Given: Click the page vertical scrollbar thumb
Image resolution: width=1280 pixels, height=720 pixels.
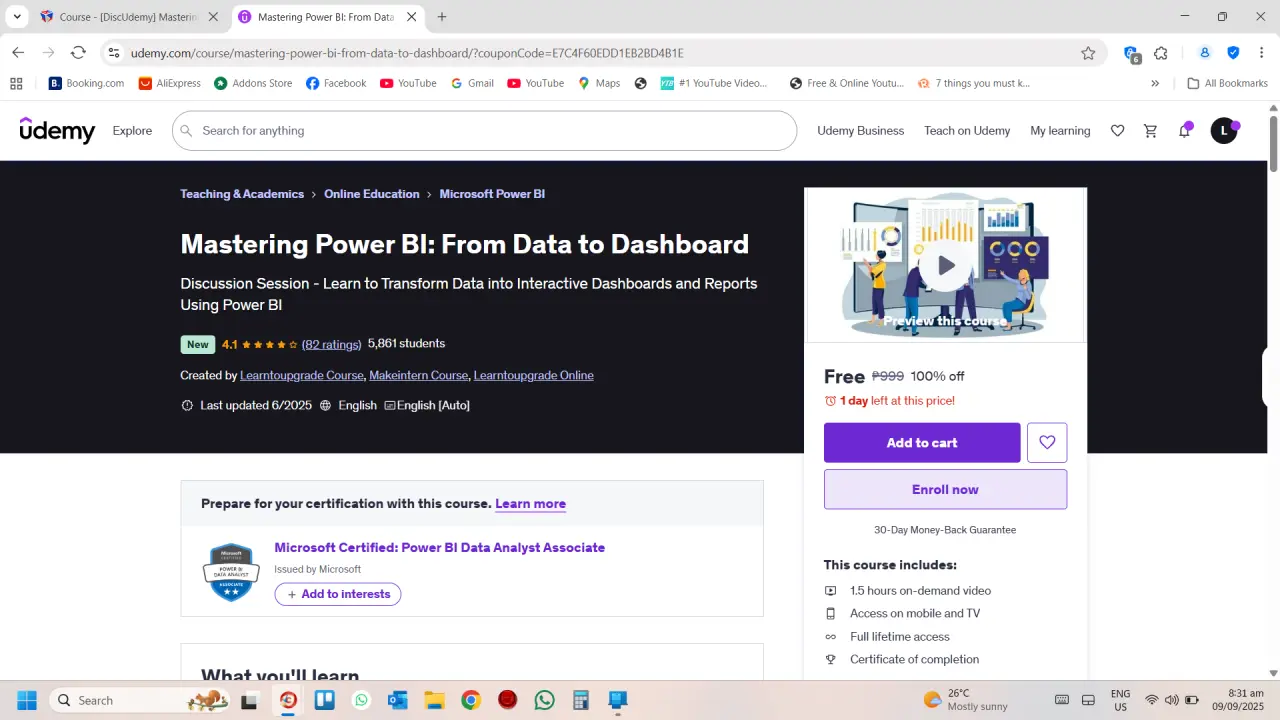Looking at the screenshot, I should point(1273,145).
